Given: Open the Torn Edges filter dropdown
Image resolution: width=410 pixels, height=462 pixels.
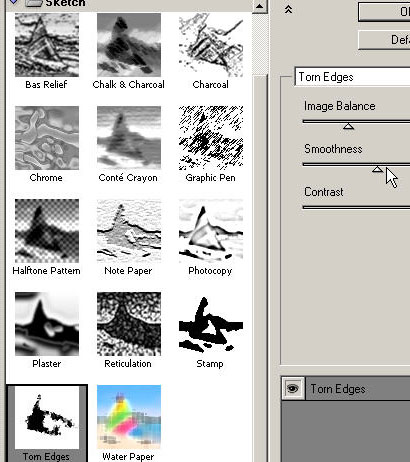Looking at the screenshot, I should pyautogui.click(x=352, y=77).
